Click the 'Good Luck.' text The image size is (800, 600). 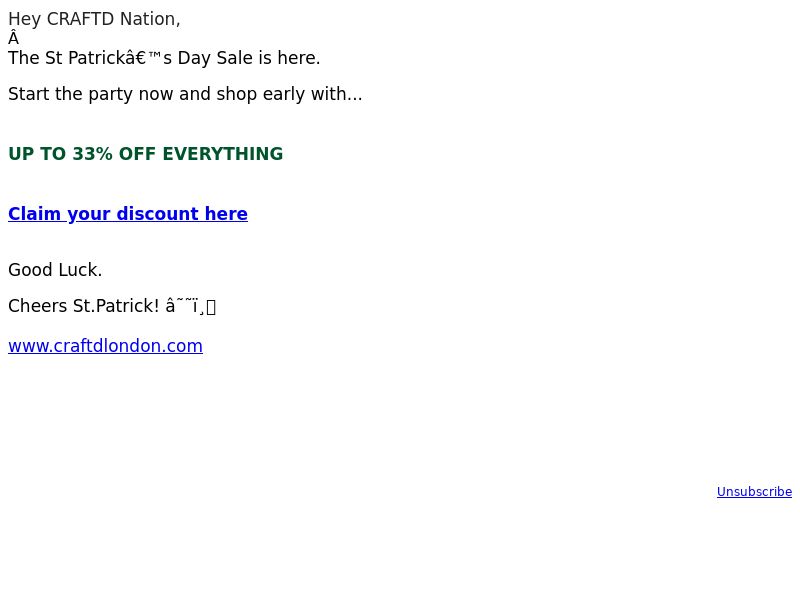(x=55, y=270)
